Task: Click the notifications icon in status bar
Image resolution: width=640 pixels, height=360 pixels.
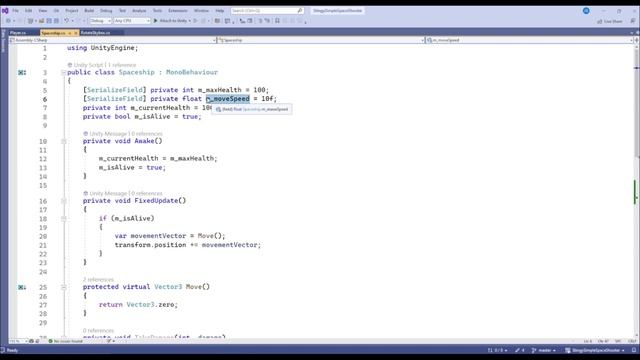Action: pyautogui.click(x=634, y=350)
